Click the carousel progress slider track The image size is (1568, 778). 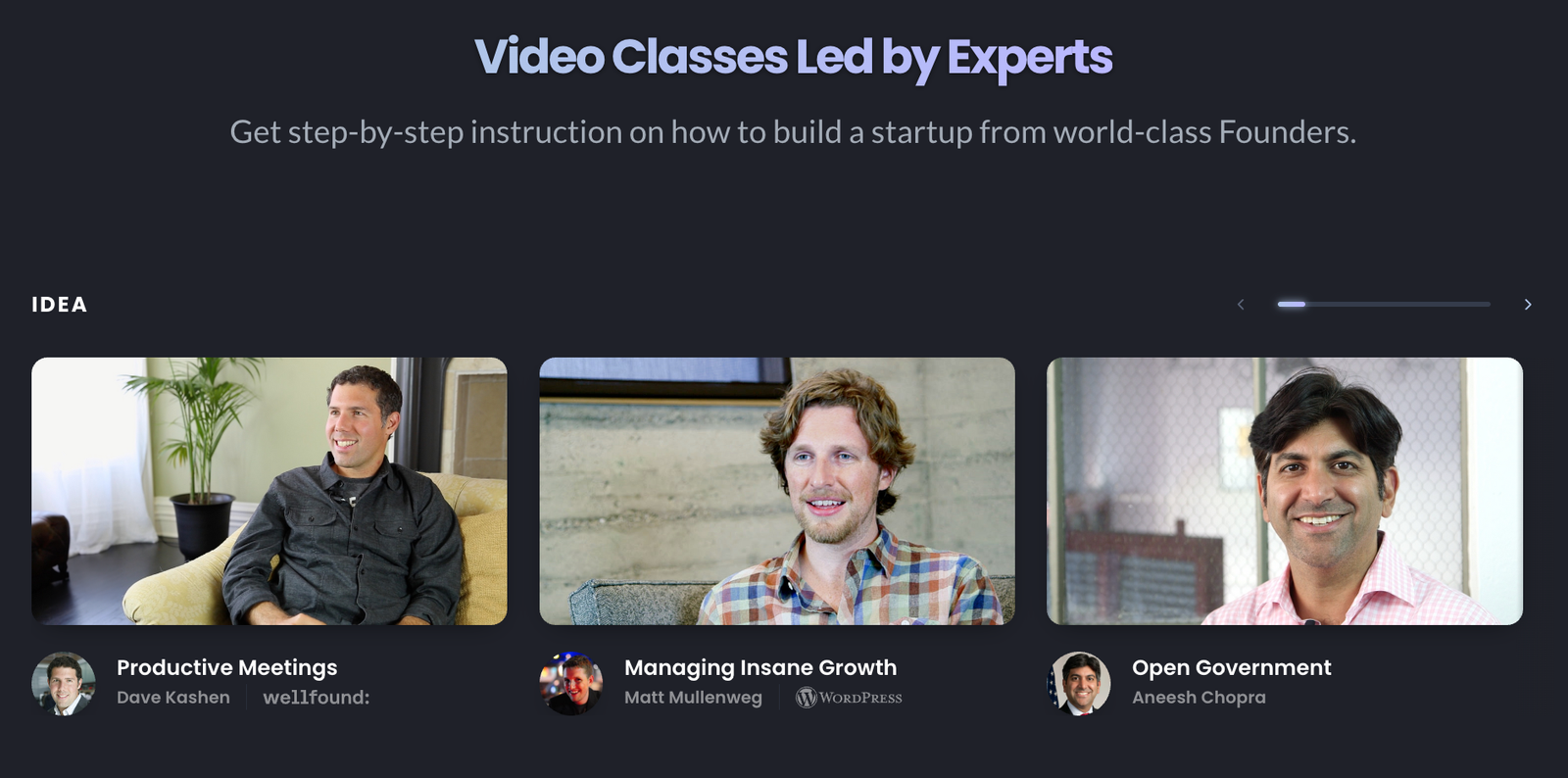pyautogui.click(x=1384, y=305)
